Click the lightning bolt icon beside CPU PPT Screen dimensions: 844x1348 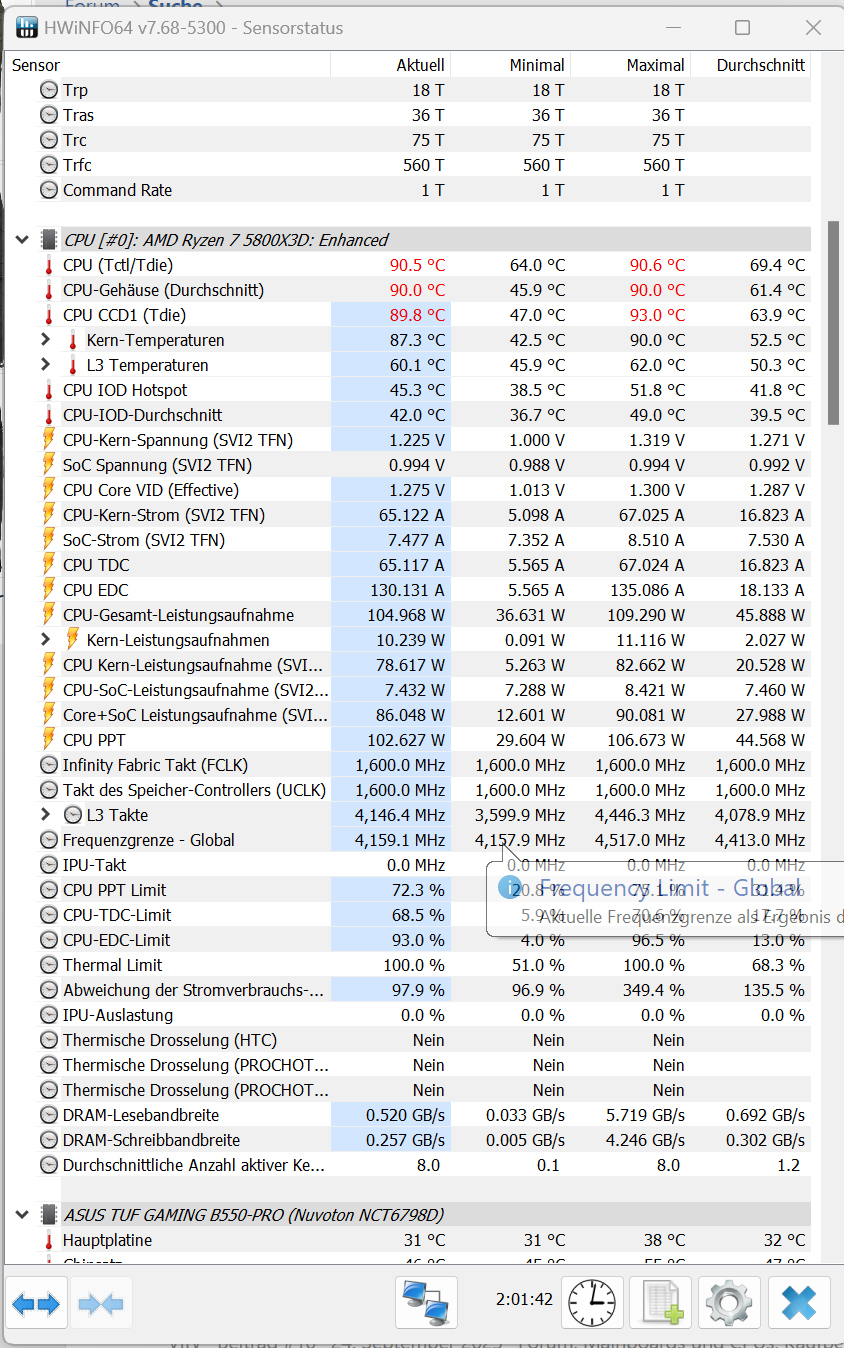tap(47, 740)
